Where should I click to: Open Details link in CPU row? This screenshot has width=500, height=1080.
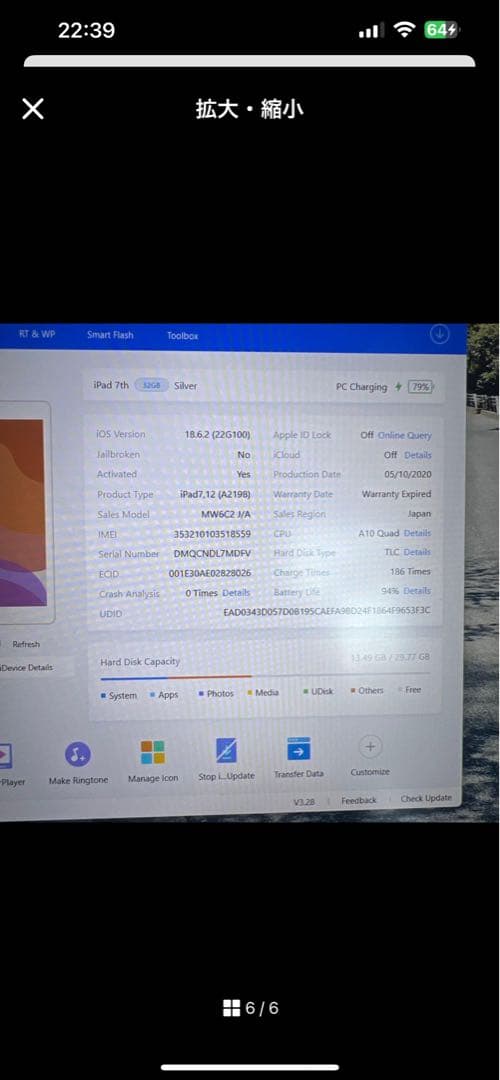point(417,533)
